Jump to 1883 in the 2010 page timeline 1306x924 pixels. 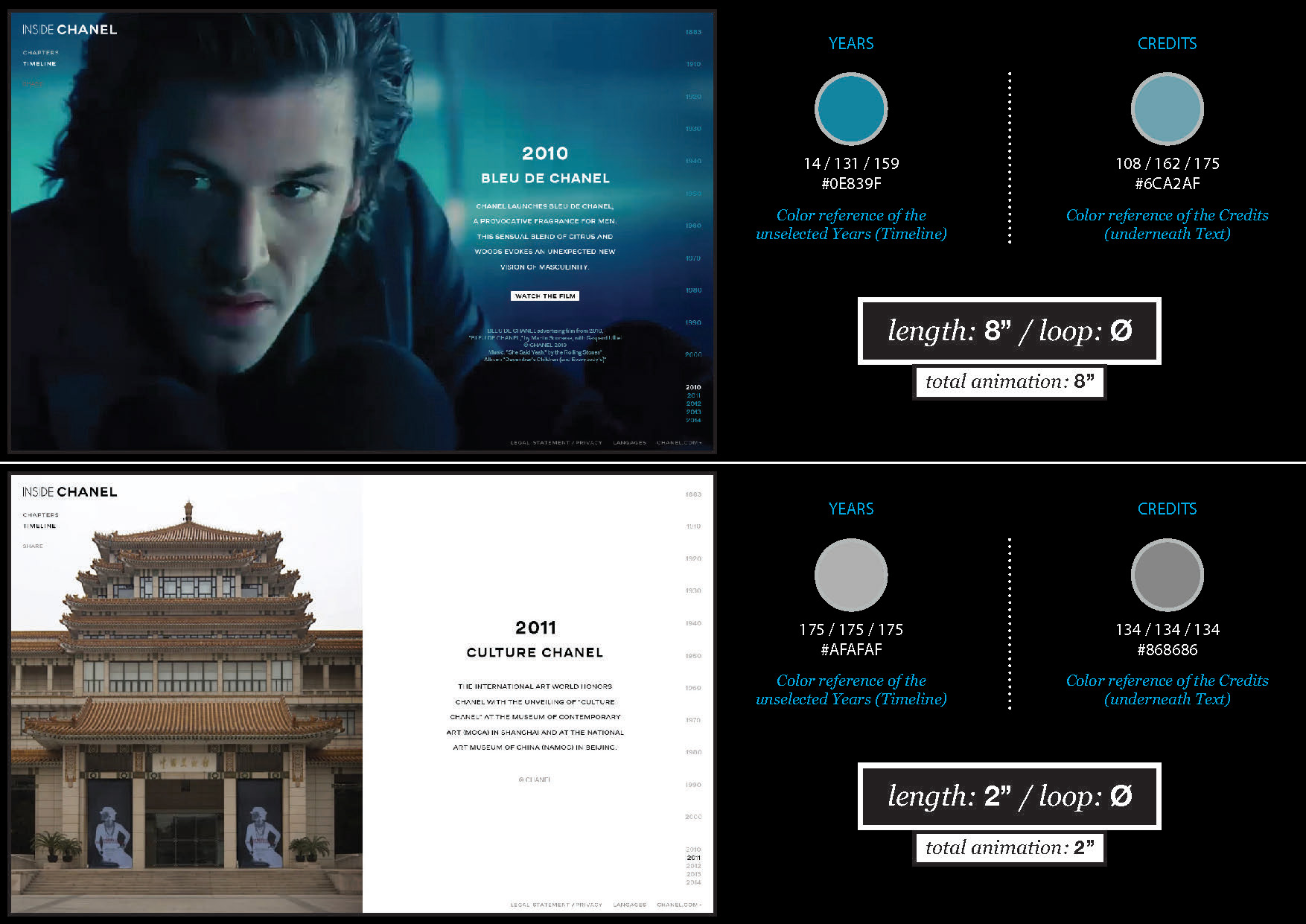(x=693, y=32)
